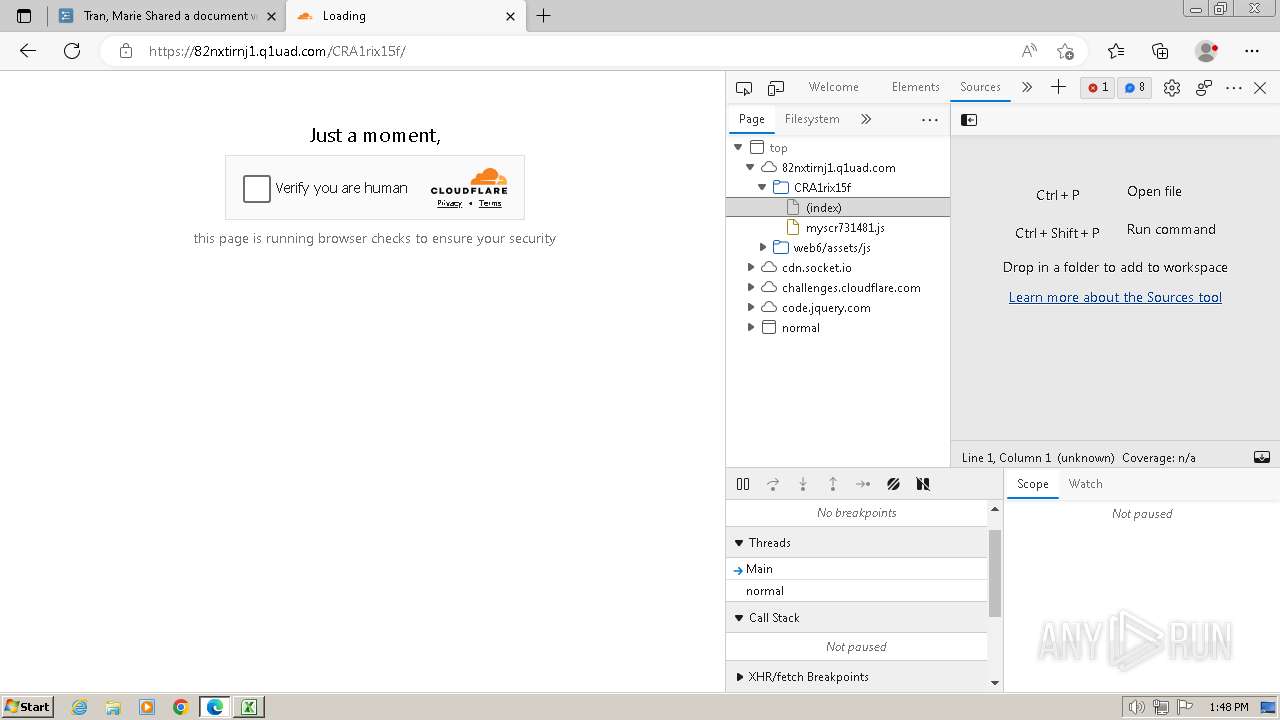Add a DevTools tool with plus icon
The height and width of the screenshot is (720, 1280).
[x=1058, y=88]
